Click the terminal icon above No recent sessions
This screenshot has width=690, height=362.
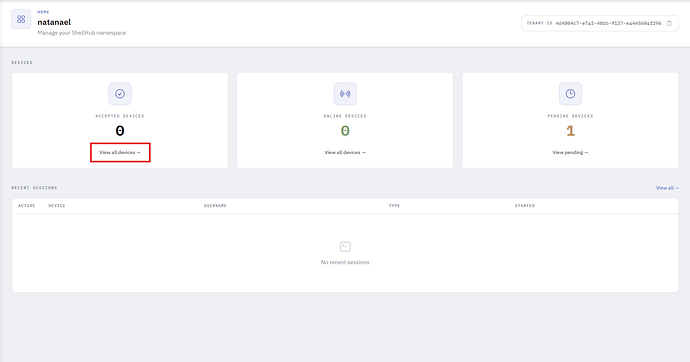coord(345,247)
